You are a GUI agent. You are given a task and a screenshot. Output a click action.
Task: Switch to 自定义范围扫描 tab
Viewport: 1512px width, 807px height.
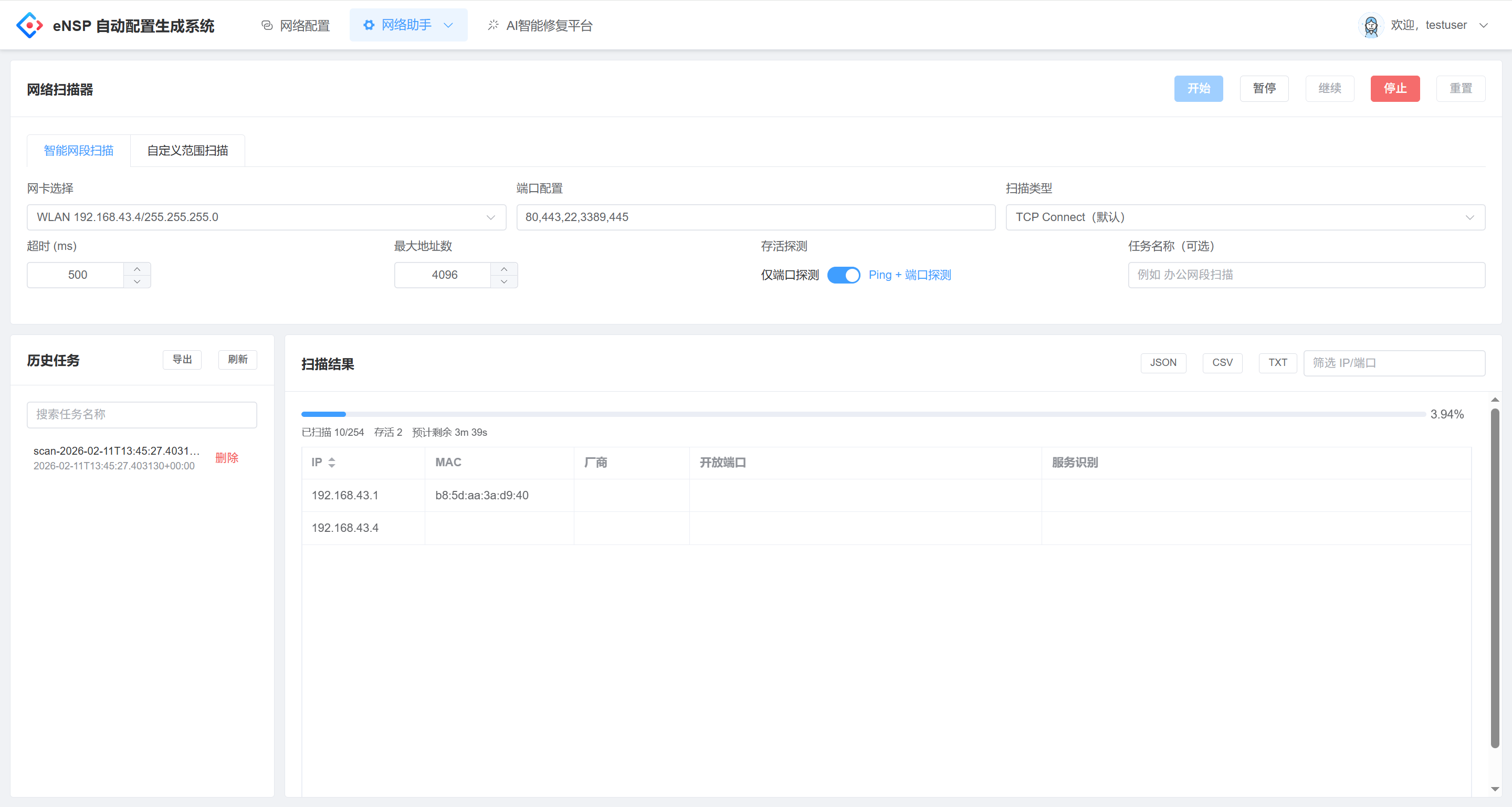(x=187, y=151)
